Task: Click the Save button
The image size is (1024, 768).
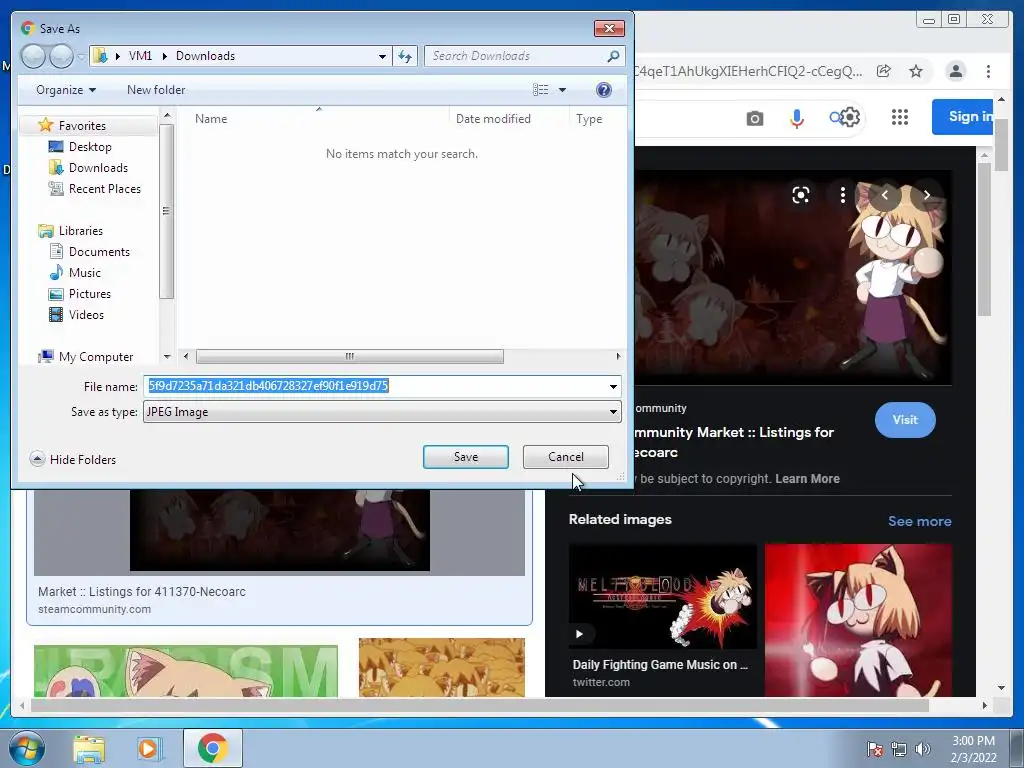Action: tap(466, 457)
